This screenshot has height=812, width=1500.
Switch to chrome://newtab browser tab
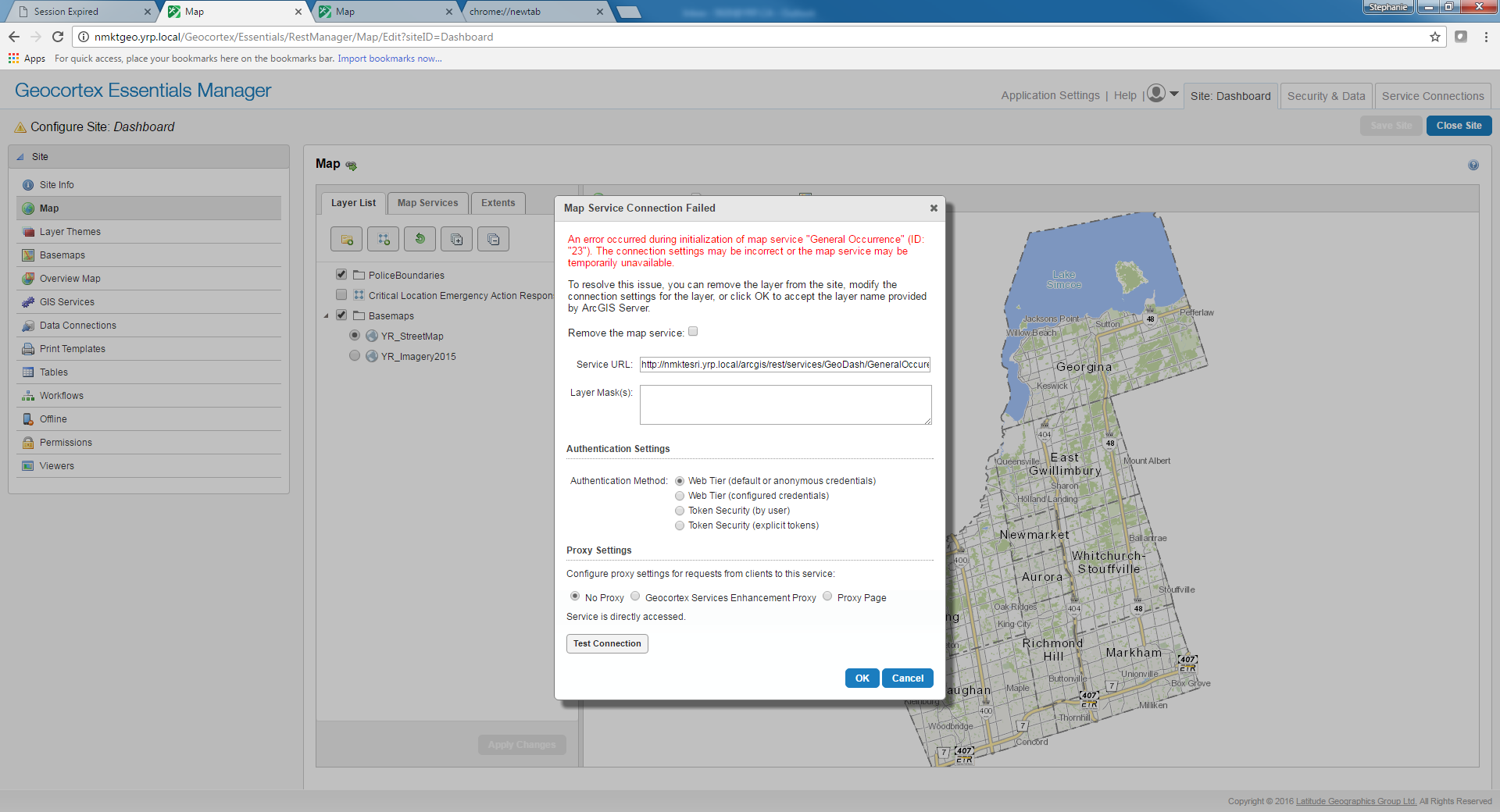tap(536, 12)
